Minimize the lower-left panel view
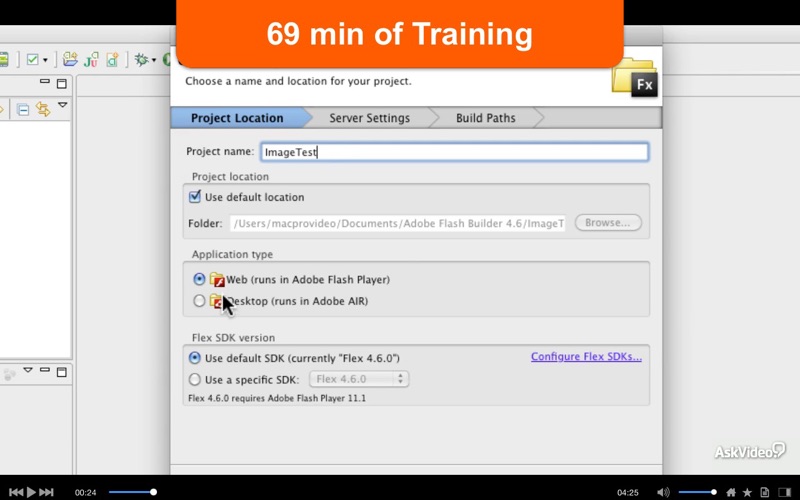Viewport: 800px width, 500px height. pyautogui.click(x=45, y=370)
